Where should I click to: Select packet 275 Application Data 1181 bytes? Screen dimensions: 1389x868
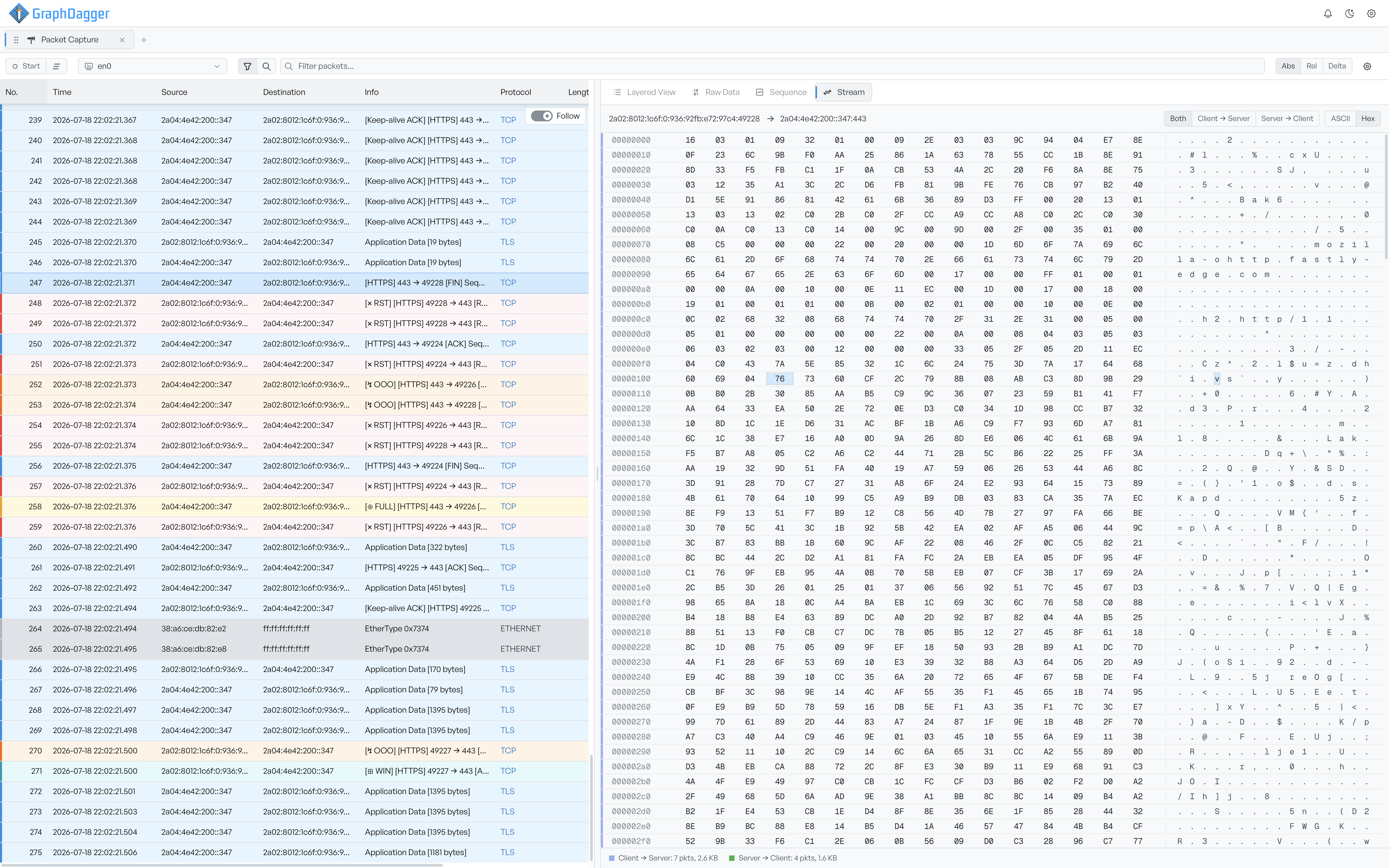294,852
